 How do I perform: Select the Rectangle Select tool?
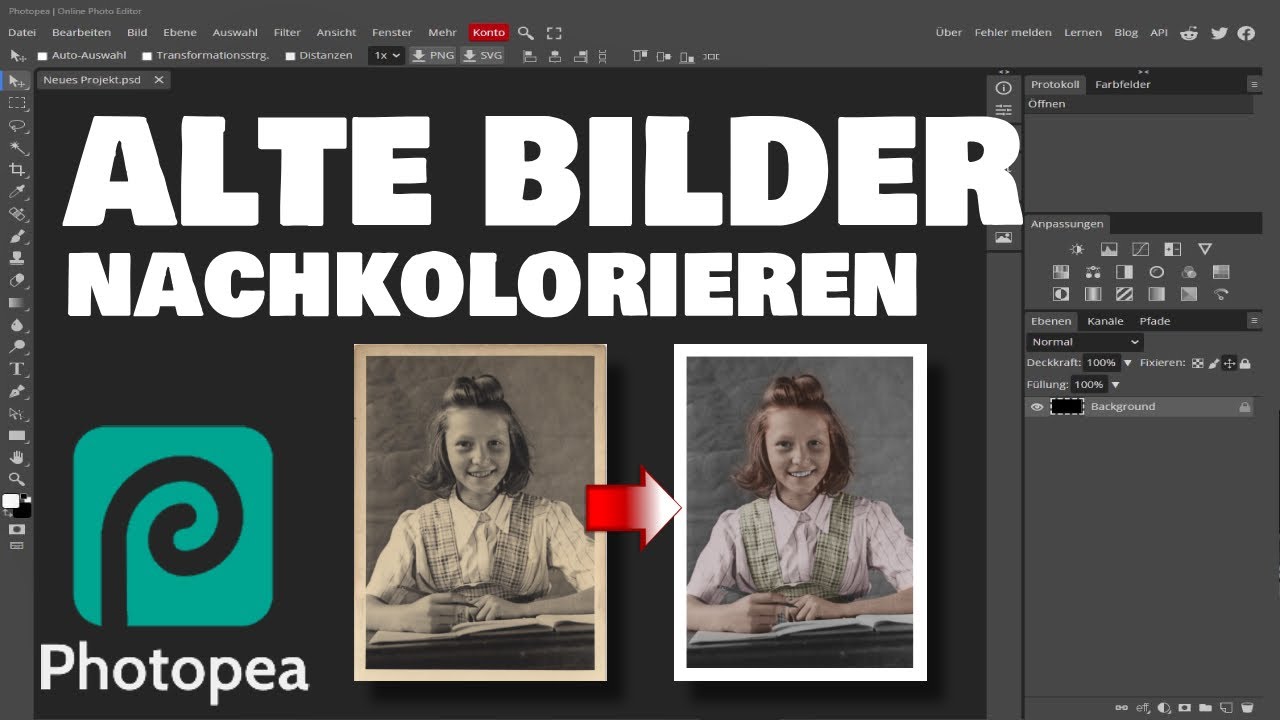[17, 103]
